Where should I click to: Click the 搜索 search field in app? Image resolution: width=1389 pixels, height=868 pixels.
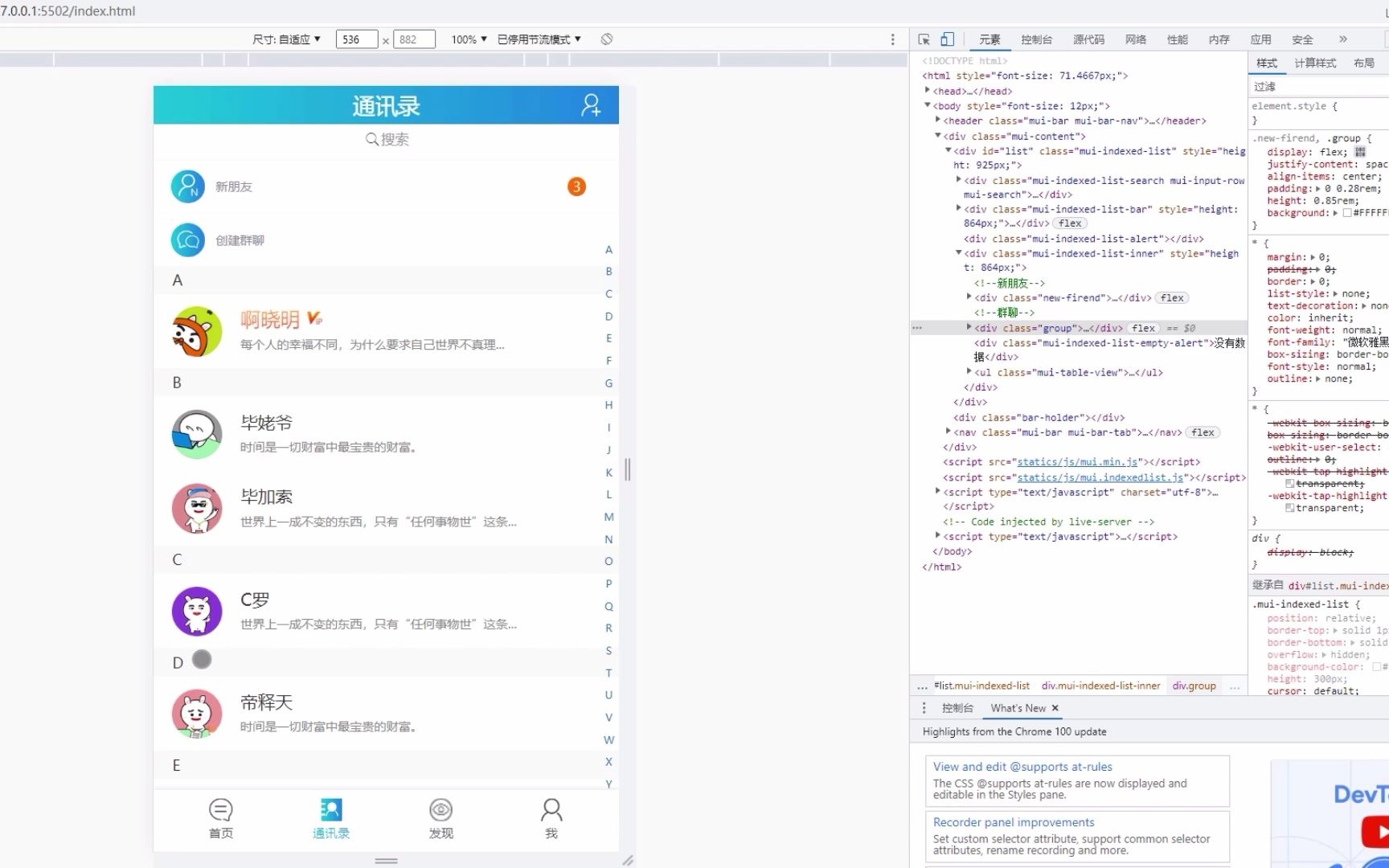point(387,139)
